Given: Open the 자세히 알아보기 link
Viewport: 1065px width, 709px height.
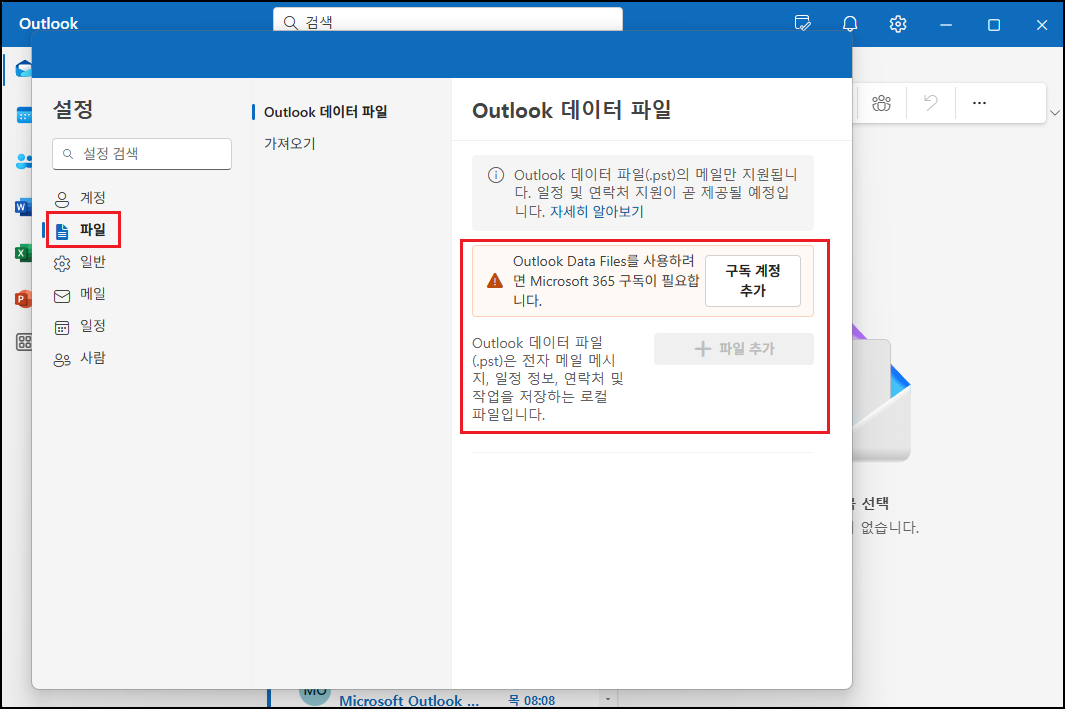Looking at the screenshot, I should pyautogui.click(x=596, y=211).
